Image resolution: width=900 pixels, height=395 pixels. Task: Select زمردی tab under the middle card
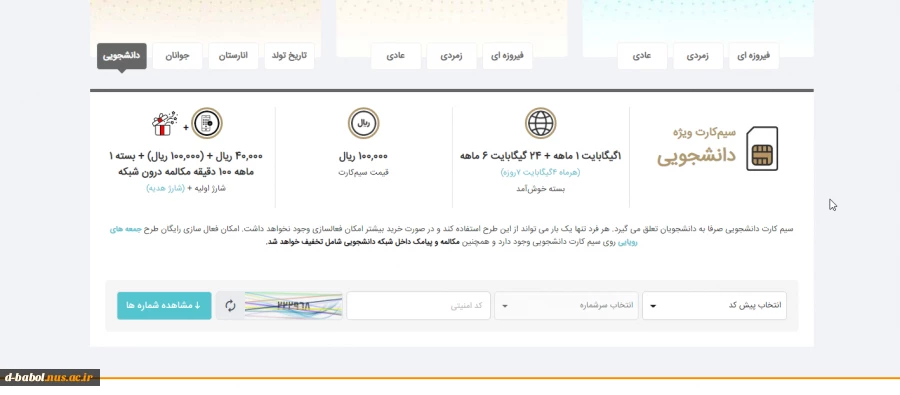point(452,56)
